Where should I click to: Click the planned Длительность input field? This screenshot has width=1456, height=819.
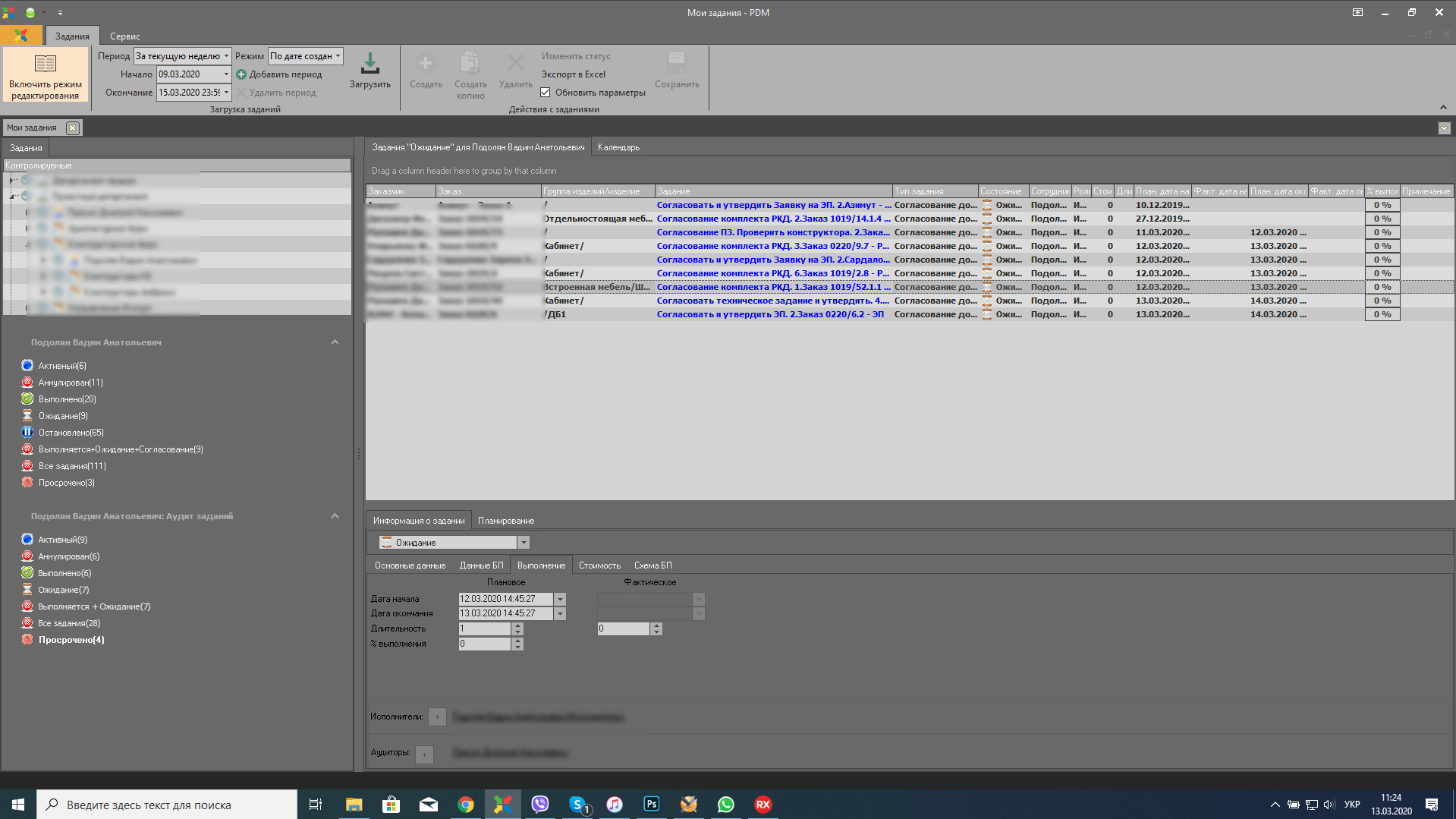click(x=485, y=628)
